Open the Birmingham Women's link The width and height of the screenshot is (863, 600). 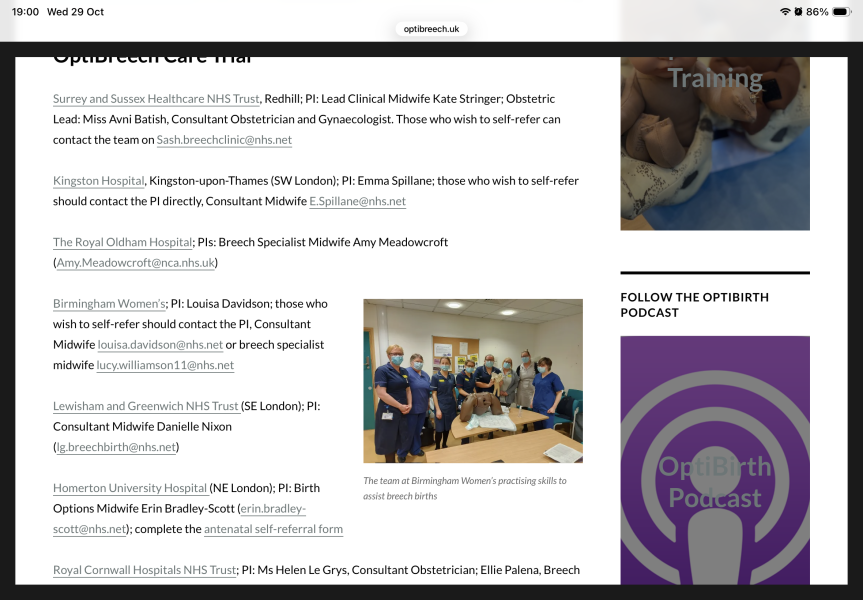click(x=109, y=304)
